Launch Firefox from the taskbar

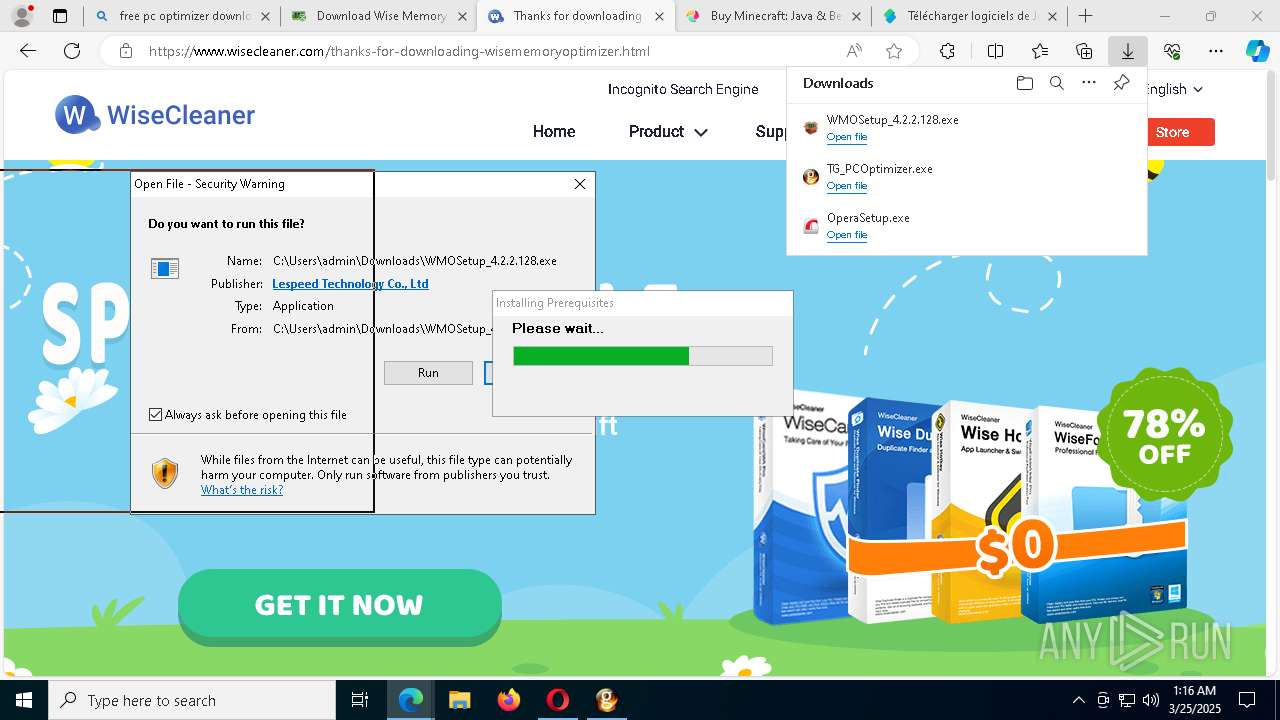coord(508,700)
